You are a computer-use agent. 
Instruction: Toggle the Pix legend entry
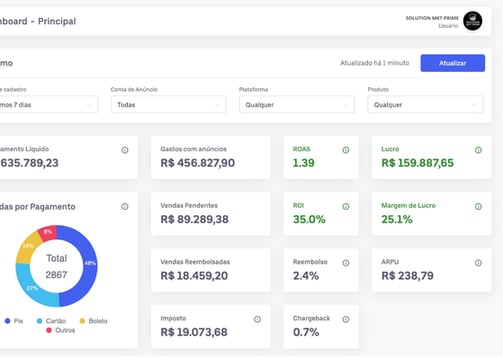[14, 321]
